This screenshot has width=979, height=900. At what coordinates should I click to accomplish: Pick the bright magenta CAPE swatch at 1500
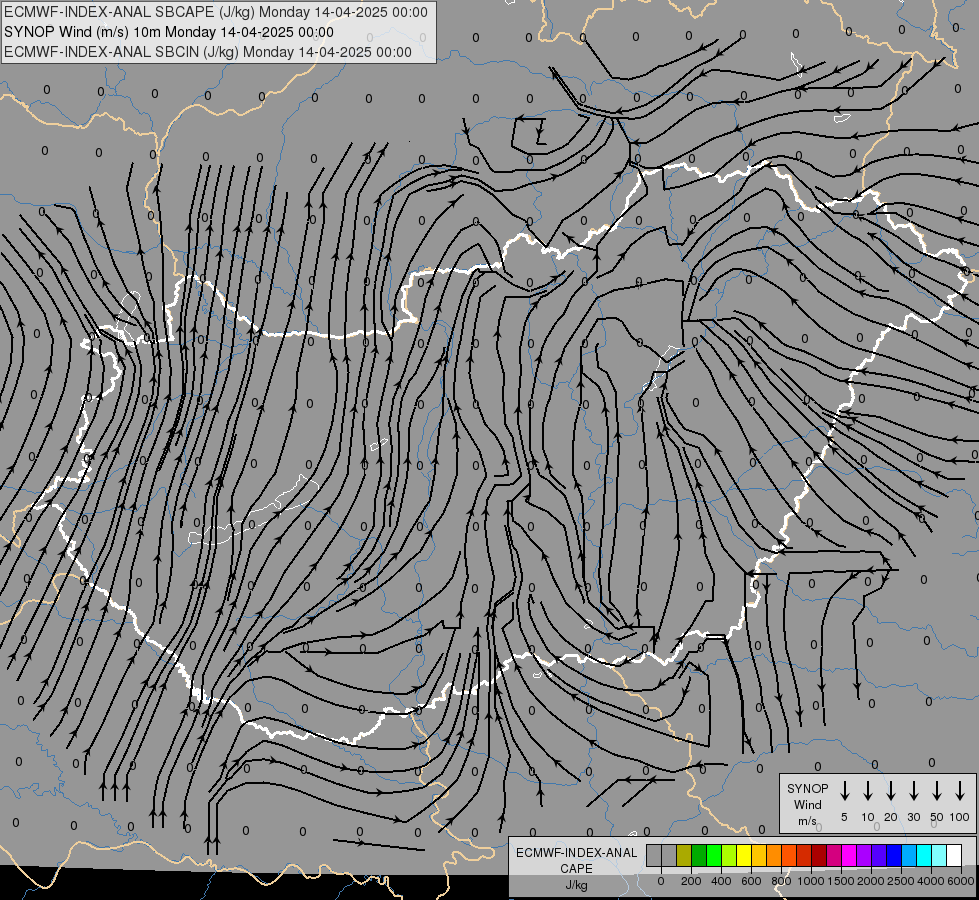pyautogui.click(x=849, y=855)
